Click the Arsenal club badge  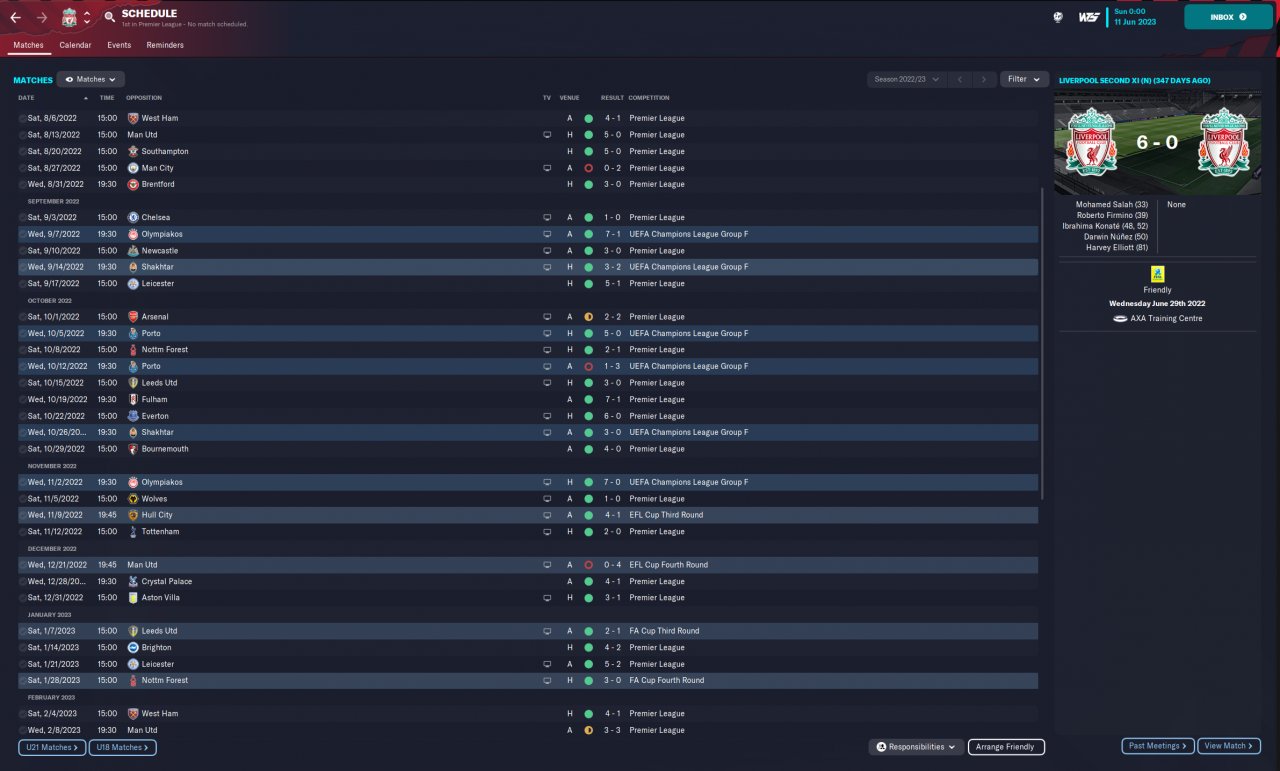(133, 317)
